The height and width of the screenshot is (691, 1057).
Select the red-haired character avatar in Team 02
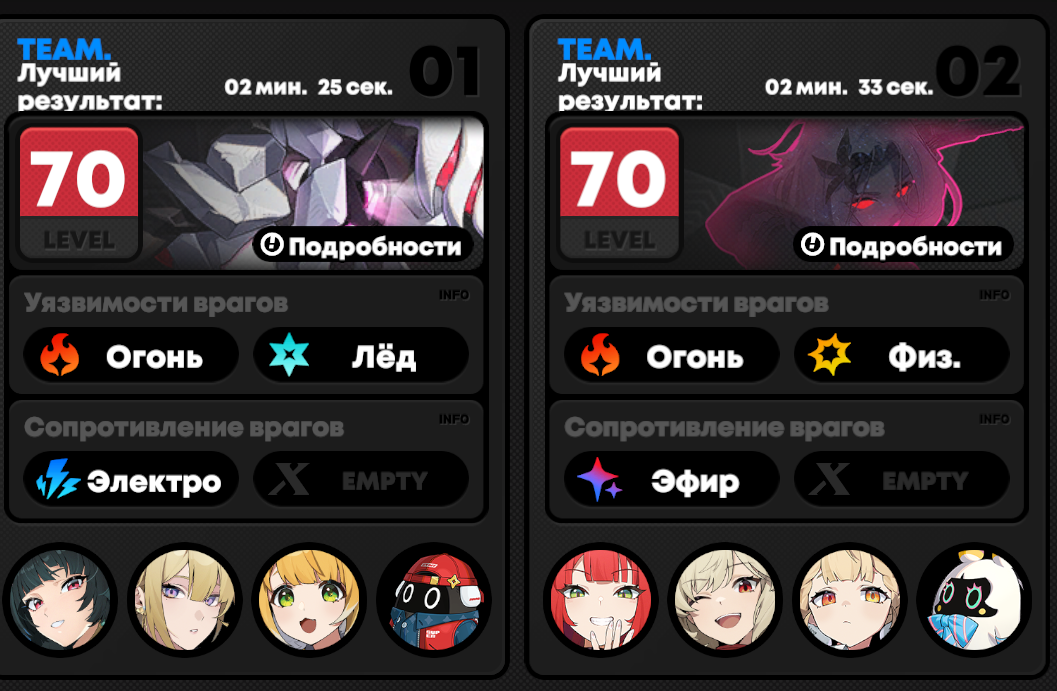601,599
